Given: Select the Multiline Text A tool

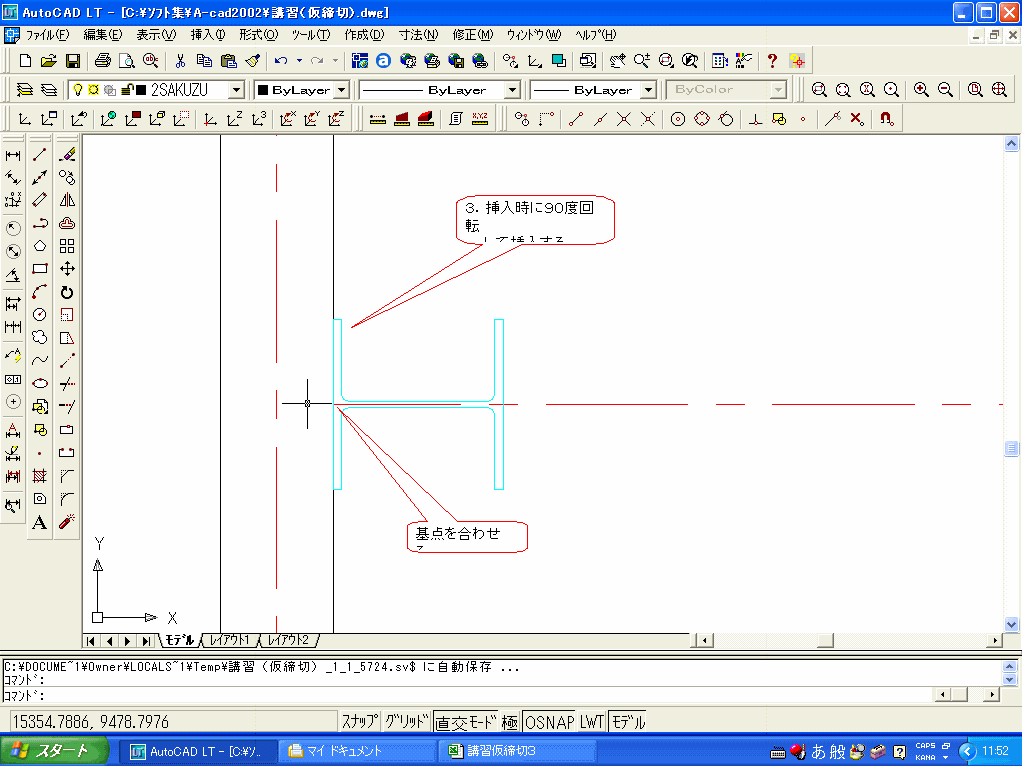Looking at the screenshot, I should [40, 522].
